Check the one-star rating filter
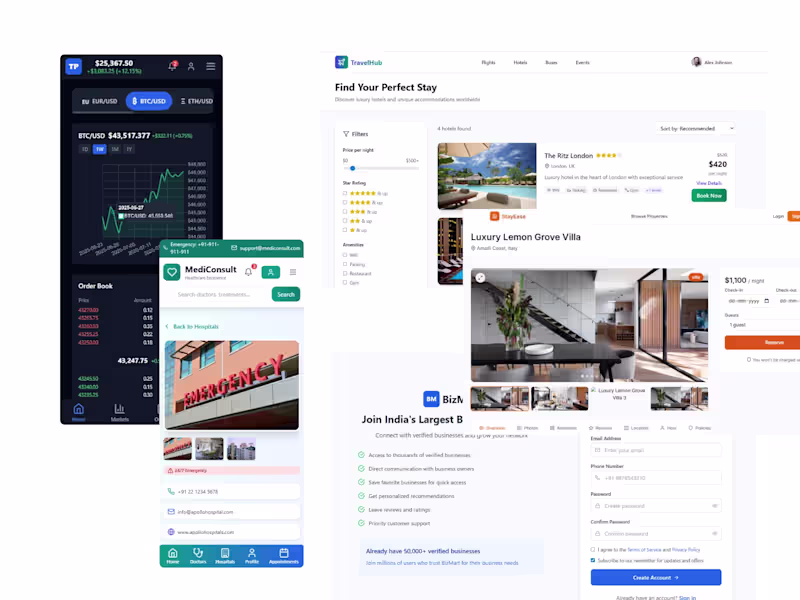The image size is (800, 600). click(345, 230)
